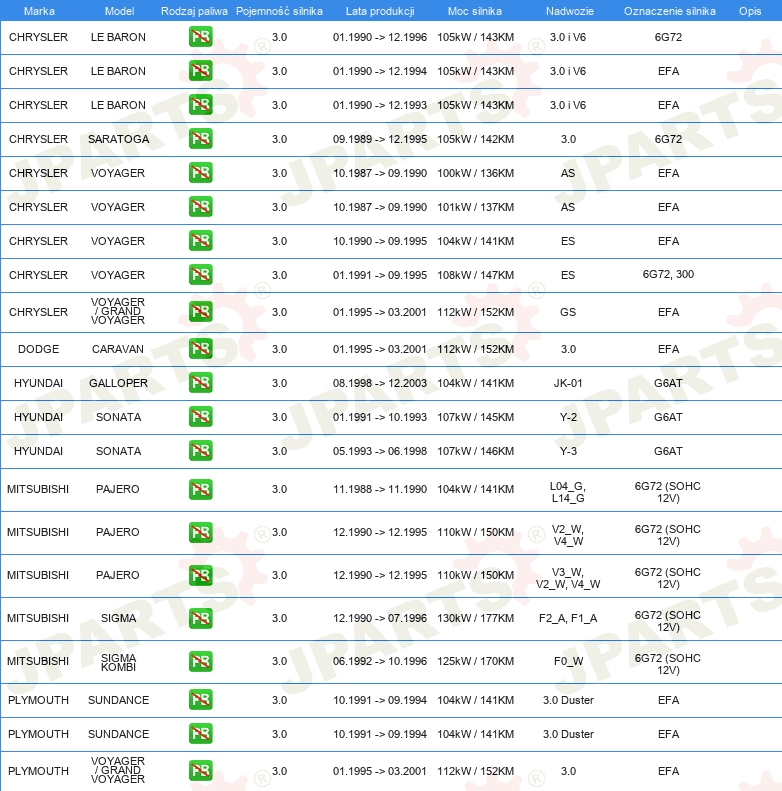
Task: Click the production dates '06.1992 -> 10.1996'
Action: pos(379,661)
